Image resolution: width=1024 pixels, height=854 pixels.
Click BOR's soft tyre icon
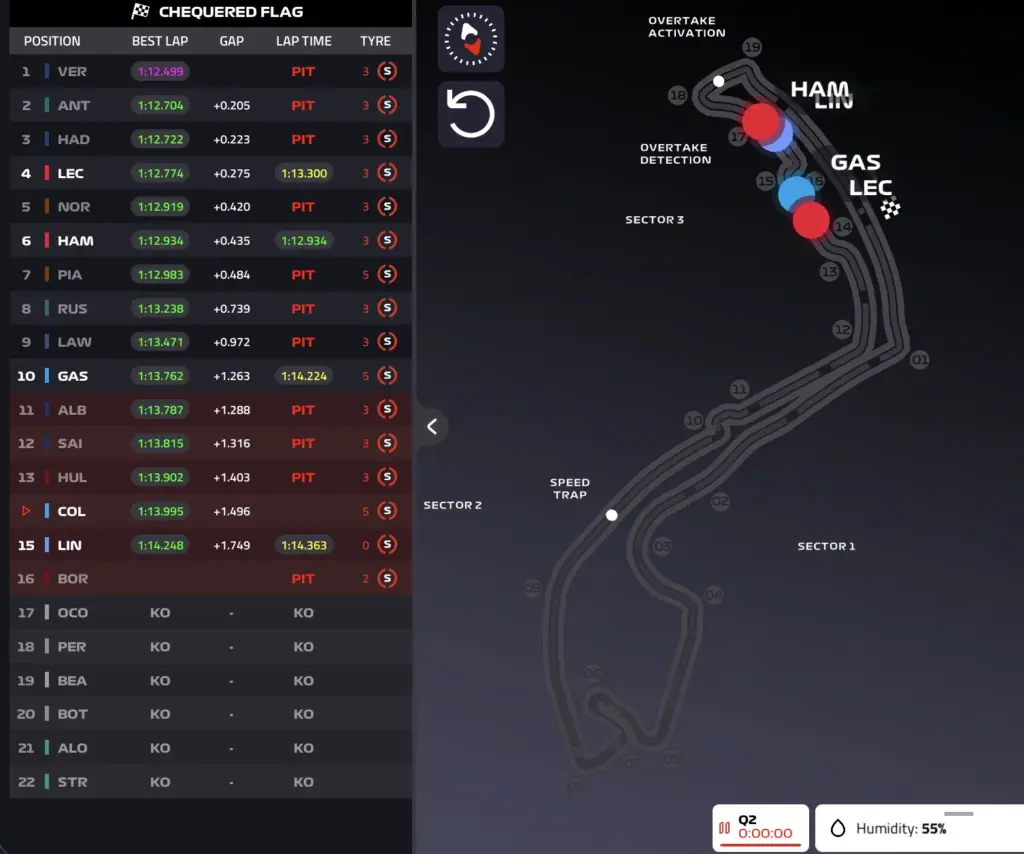coord(387,578)
